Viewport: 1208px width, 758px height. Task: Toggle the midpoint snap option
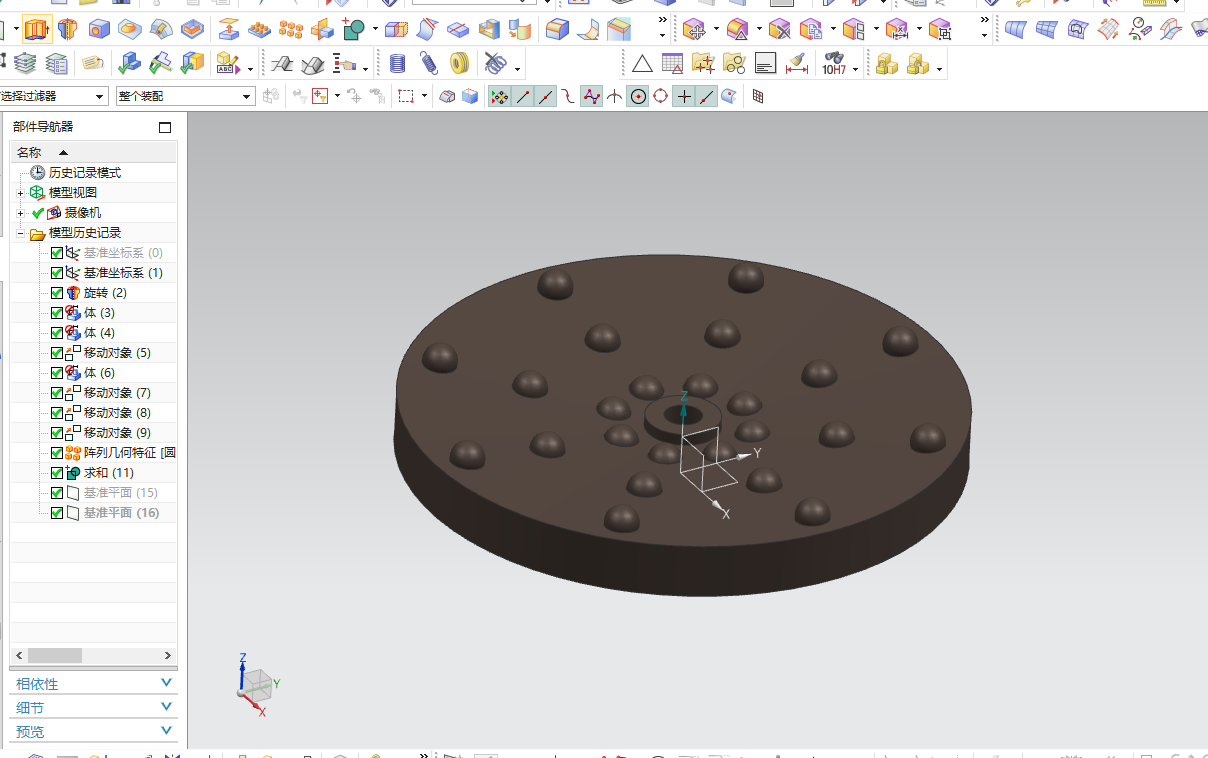click(546, 96)
